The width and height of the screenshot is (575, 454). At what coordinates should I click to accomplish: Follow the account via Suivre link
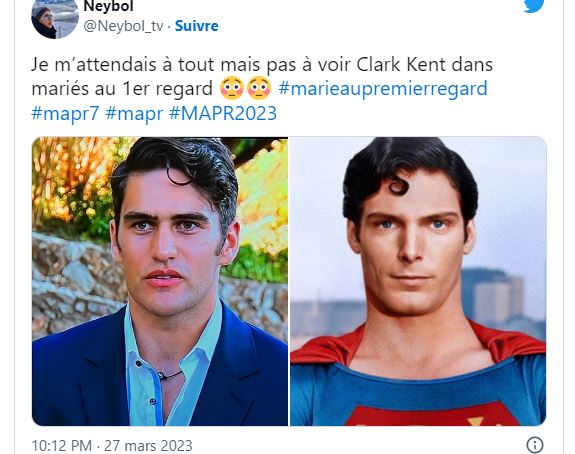[197, 26]
